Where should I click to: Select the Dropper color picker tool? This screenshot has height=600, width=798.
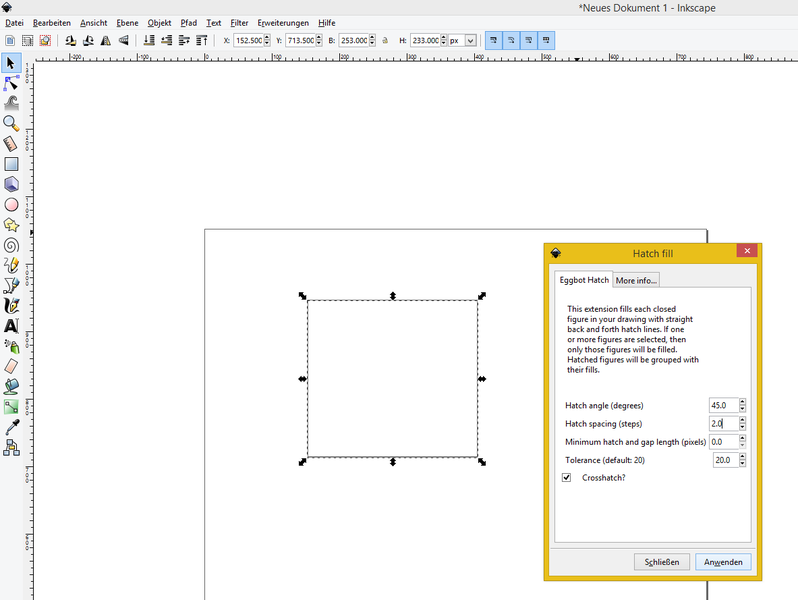coord(11,427)
